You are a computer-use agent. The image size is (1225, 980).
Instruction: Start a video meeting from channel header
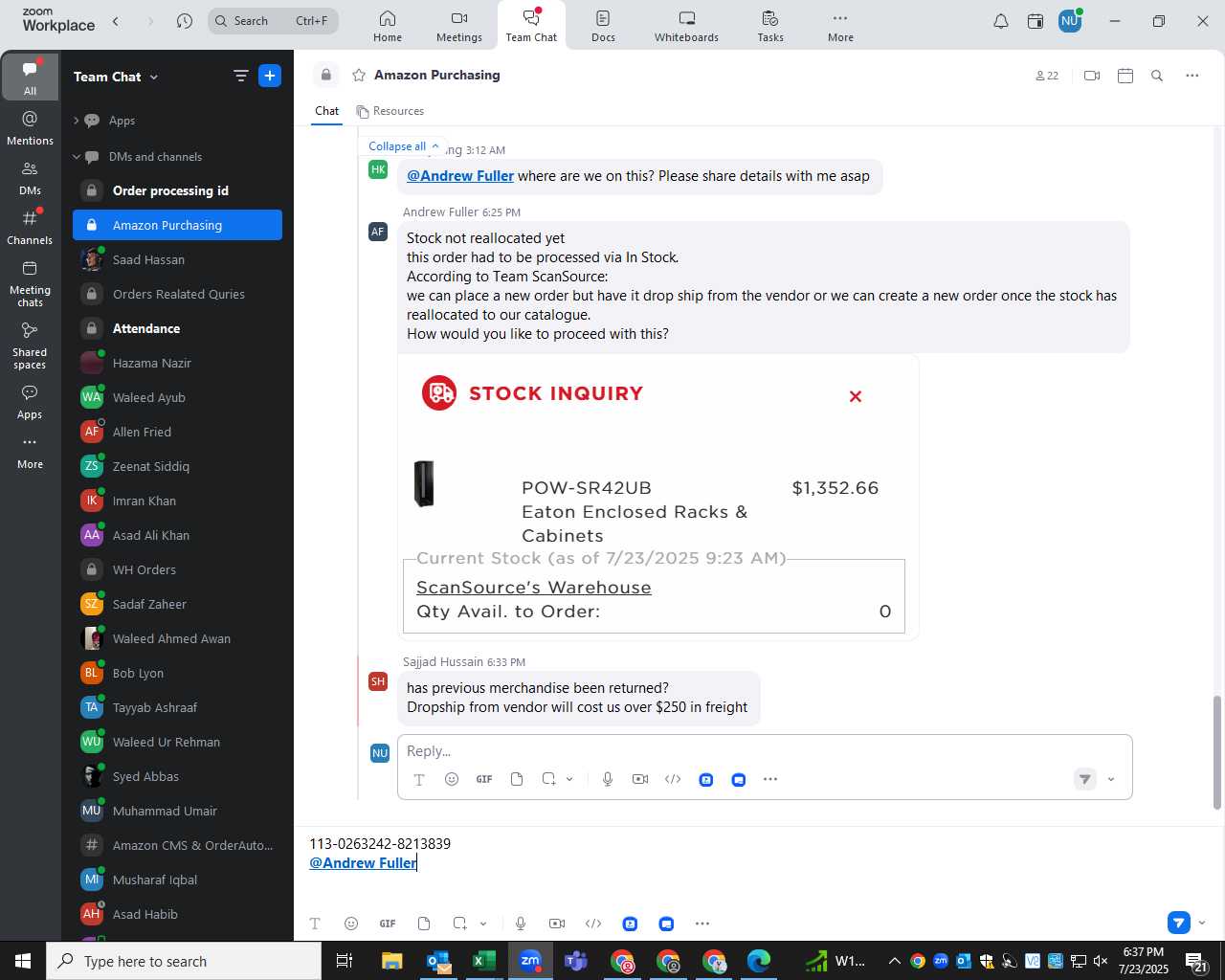click(1092, 76)
